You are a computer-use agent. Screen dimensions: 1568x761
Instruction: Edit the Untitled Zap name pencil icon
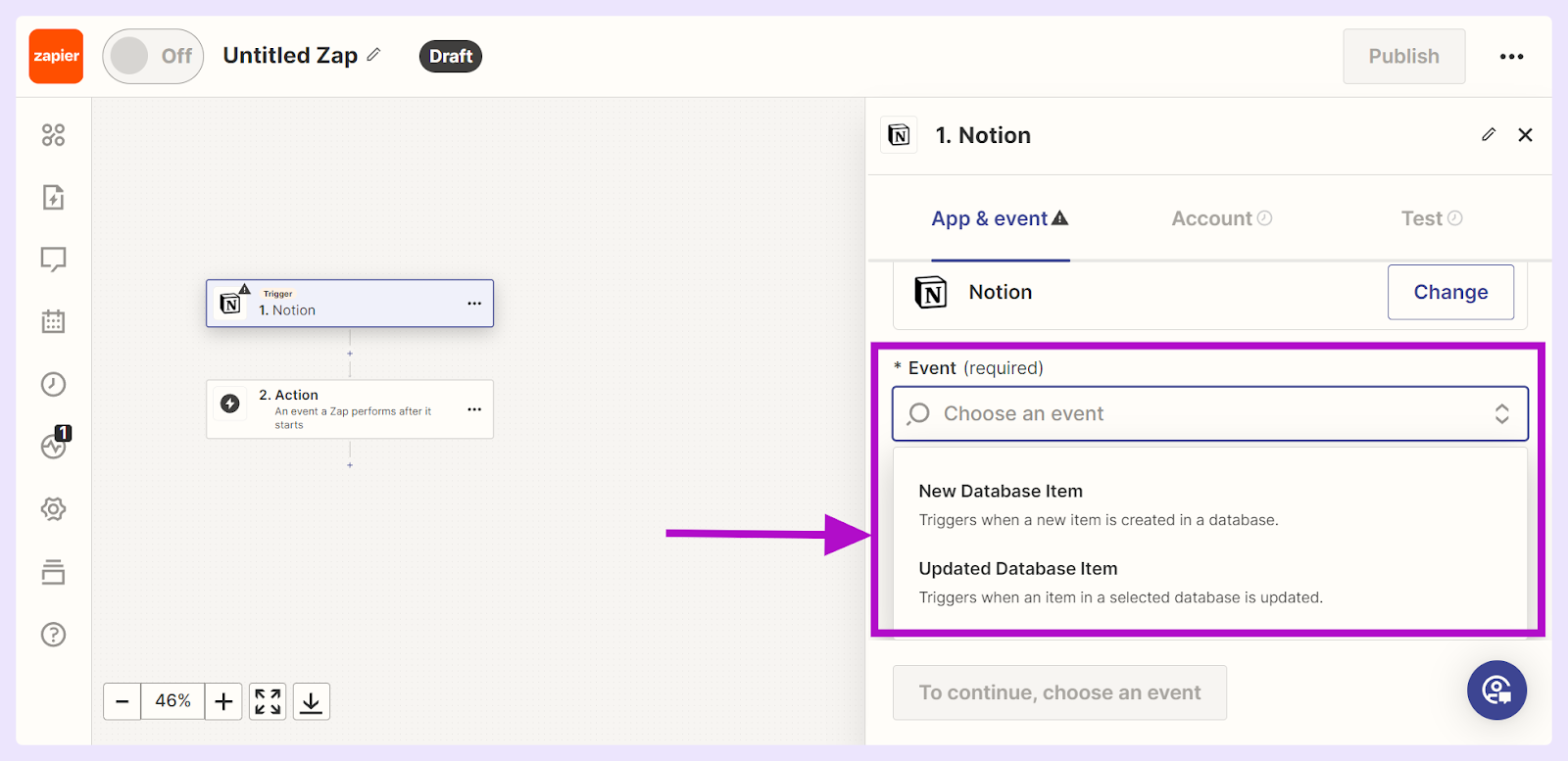(x=373, y=55)
